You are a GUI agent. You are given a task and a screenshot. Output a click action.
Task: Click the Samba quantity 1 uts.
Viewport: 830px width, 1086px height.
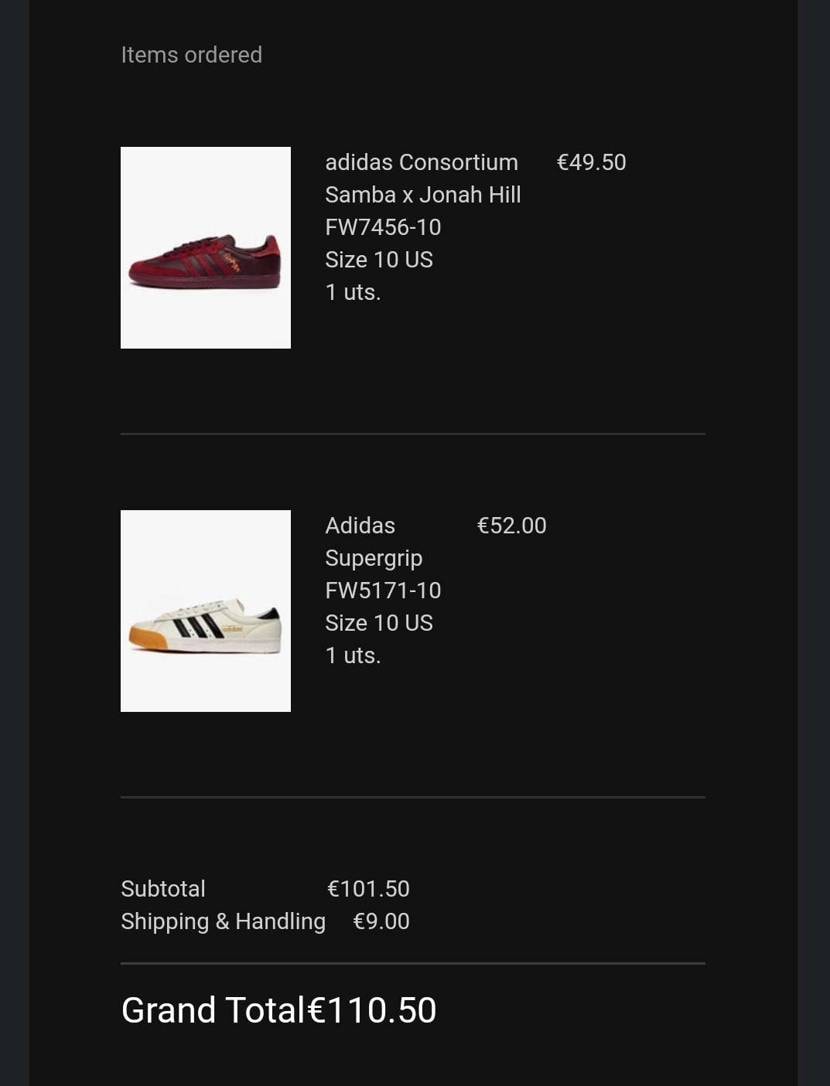(353, 292)
